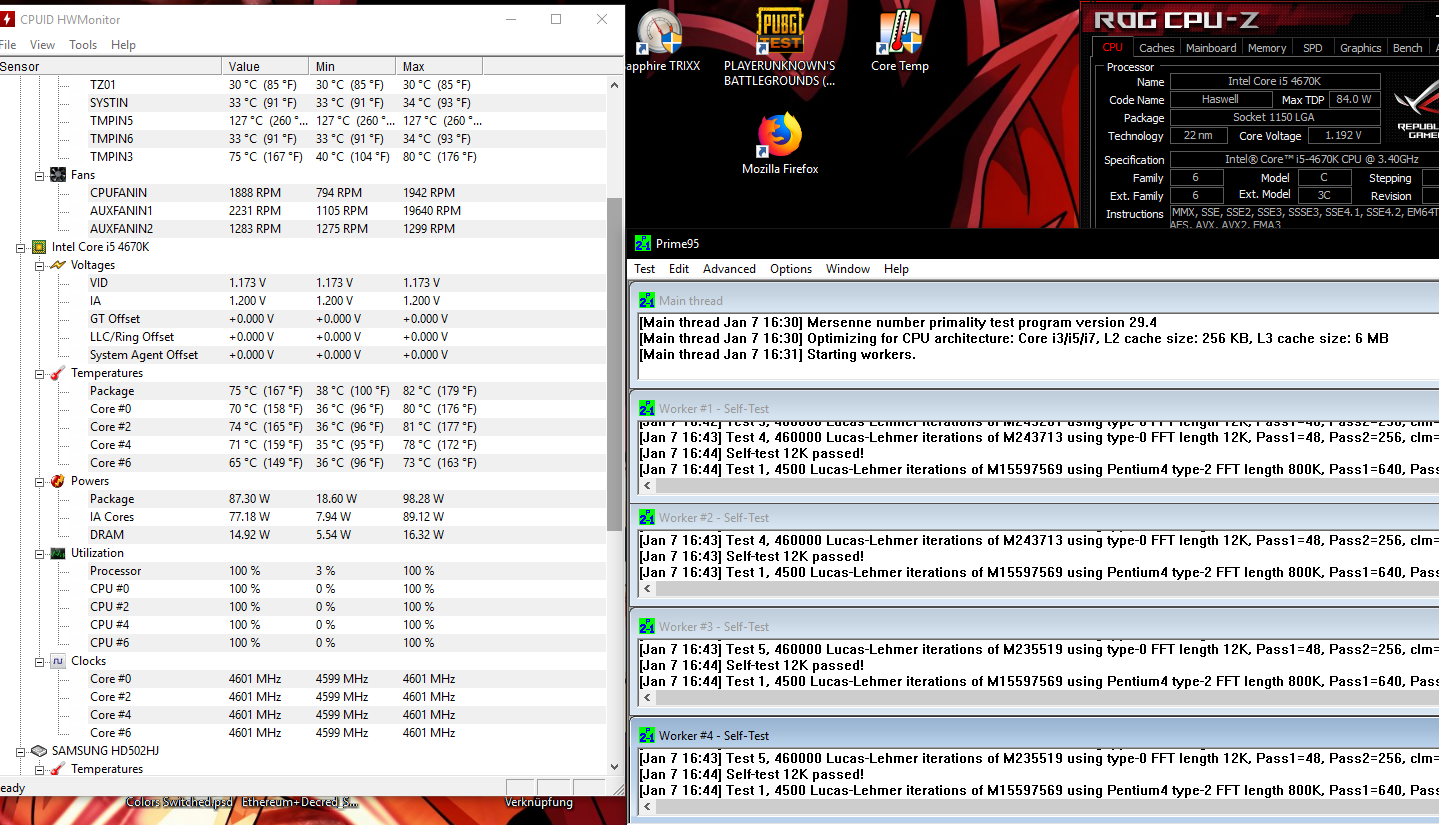Click the Prime95 title bar icon
Image resolution: width=1439 pixels, height=825 pixels.
coord(643,244)
